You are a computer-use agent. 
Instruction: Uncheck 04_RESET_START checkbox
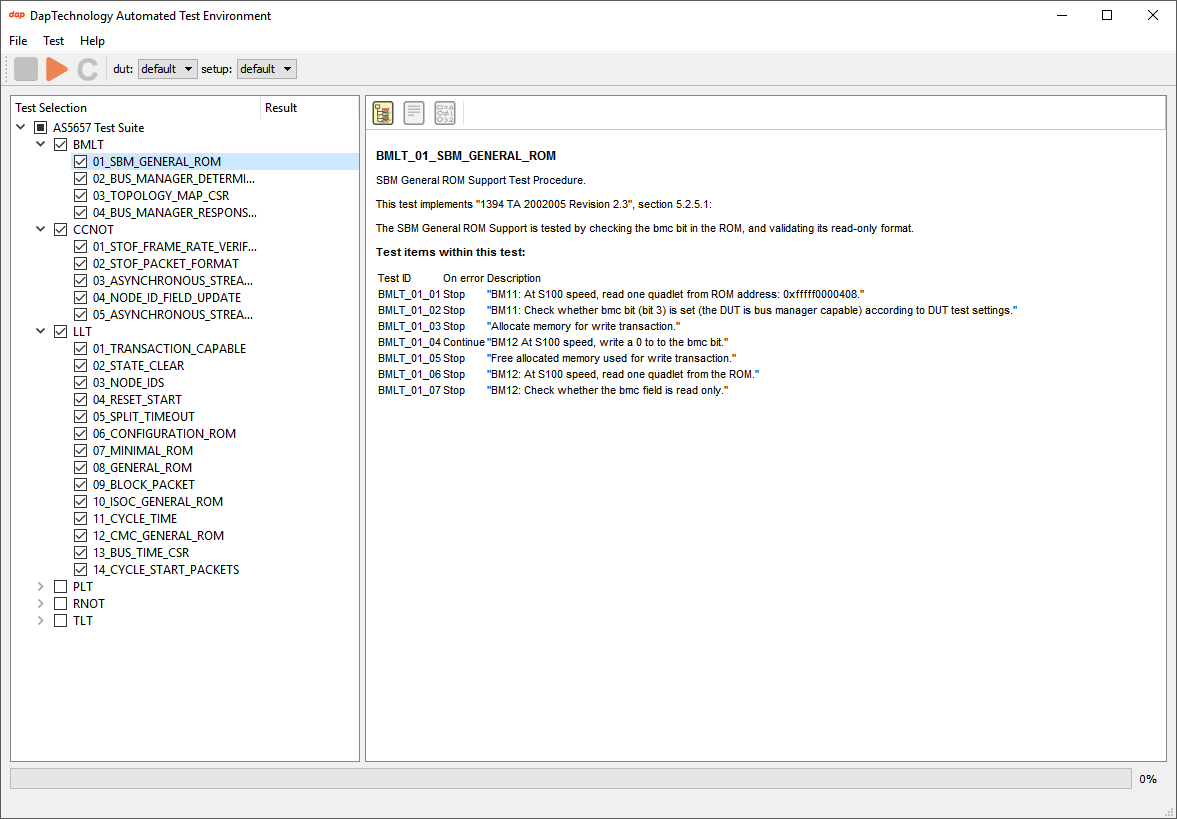(x=80, y=399)
